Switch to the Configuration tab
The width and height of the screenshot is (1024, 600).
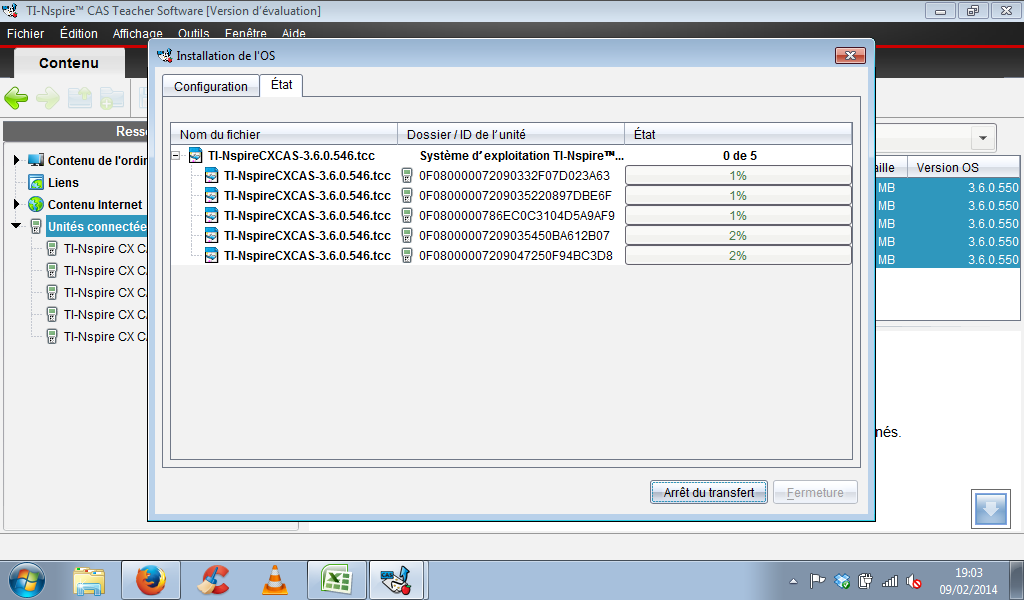point(211,86)
